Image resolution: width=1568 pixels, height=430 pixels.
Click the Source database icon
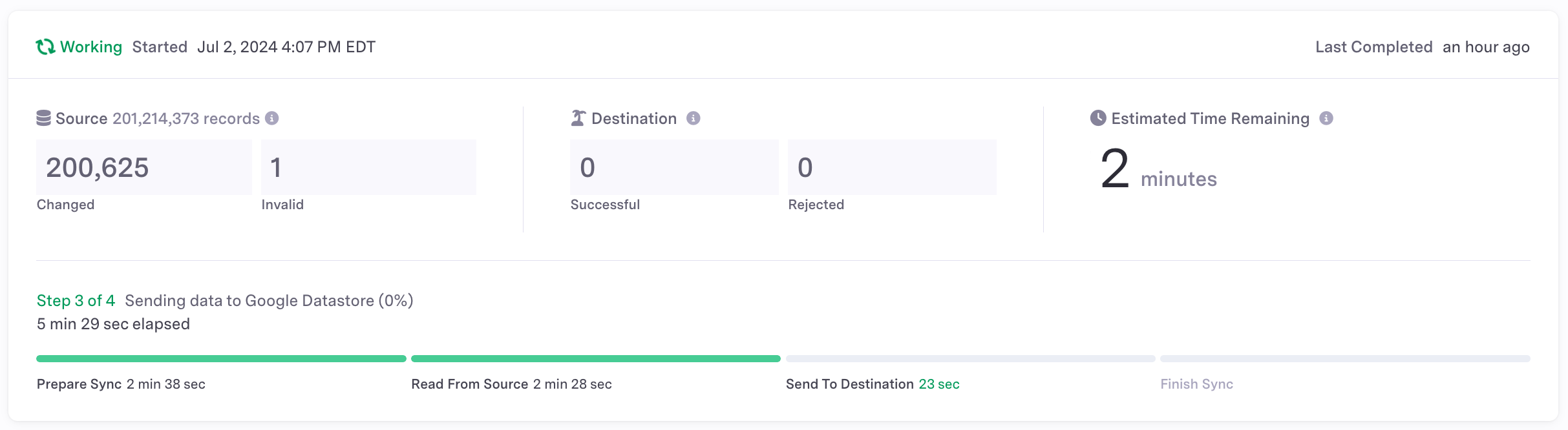tap(43, 118)
